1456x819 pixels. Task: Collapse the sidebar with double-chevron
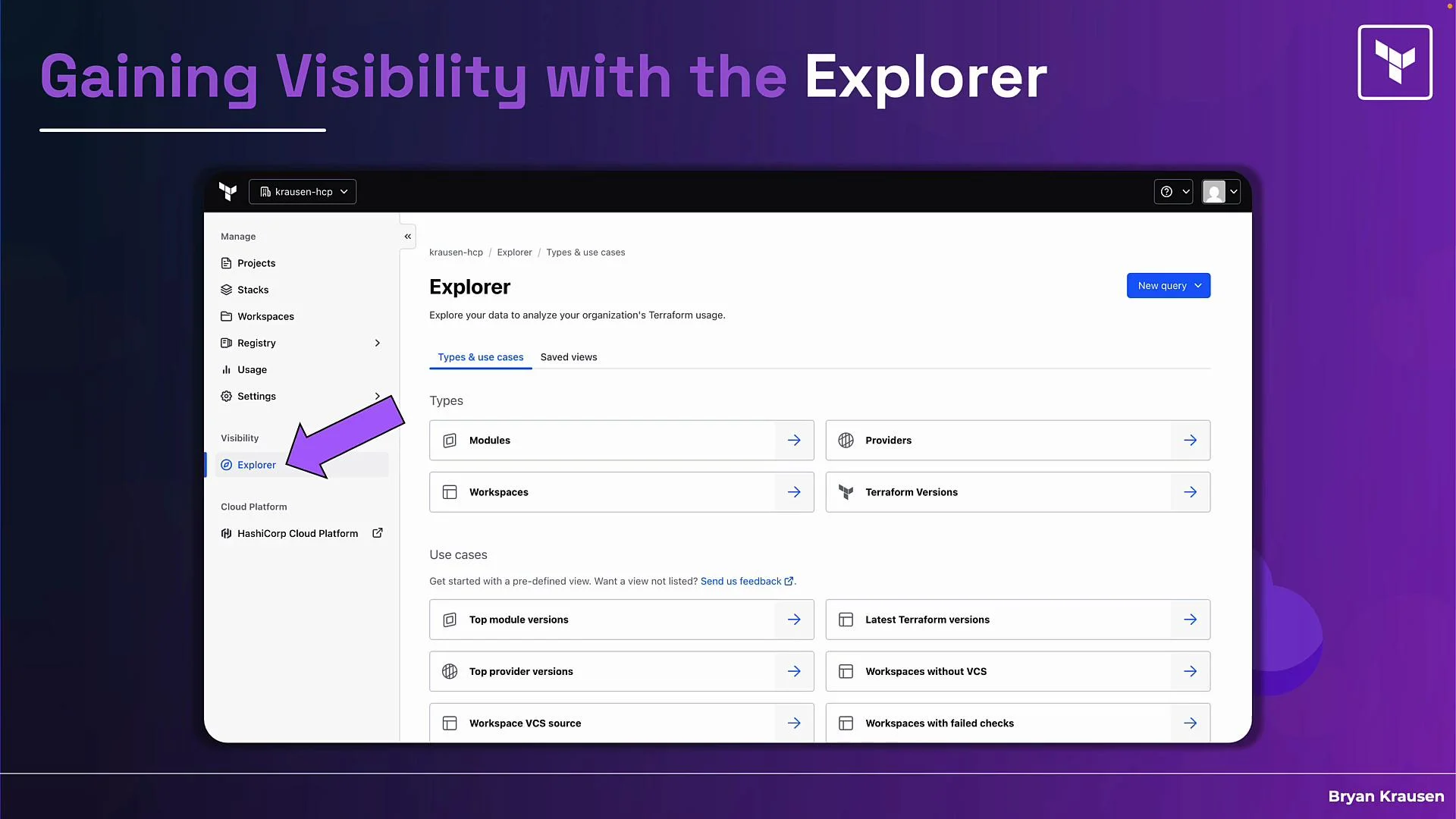pyautogui.click(x=408, y=237)
